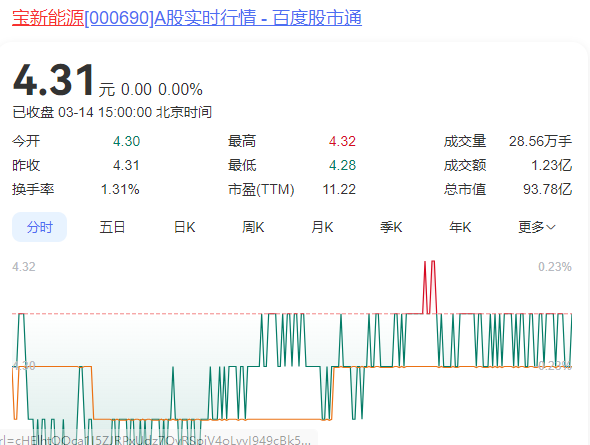Click the 换手率 value 1.31%
The image size is (590, 445).
point(120,189)
